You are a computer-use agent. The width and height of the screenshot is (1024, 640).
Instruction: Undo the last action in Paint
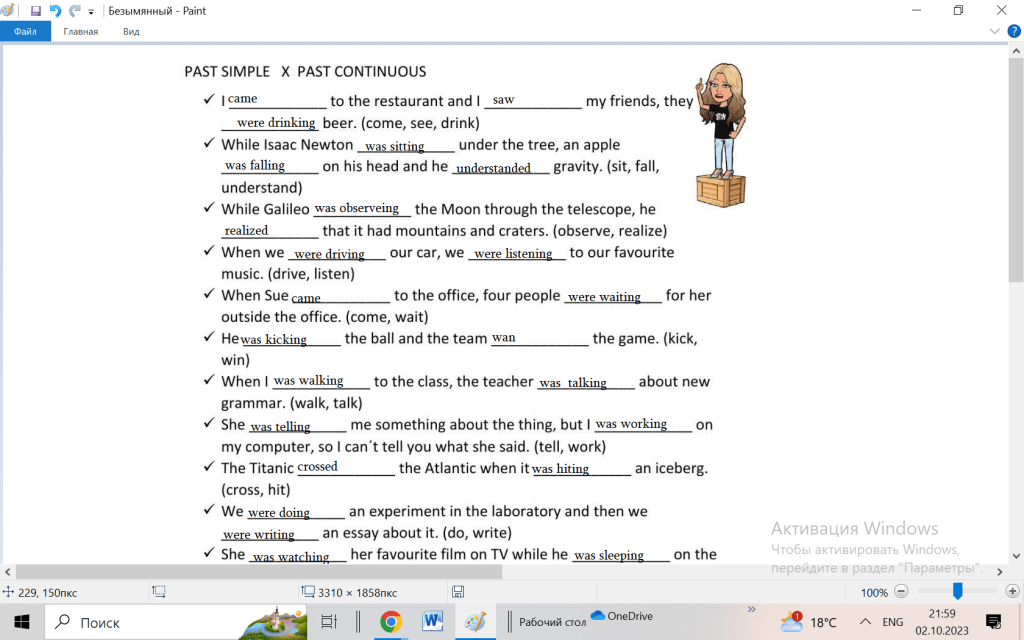[x=55, y=11]
